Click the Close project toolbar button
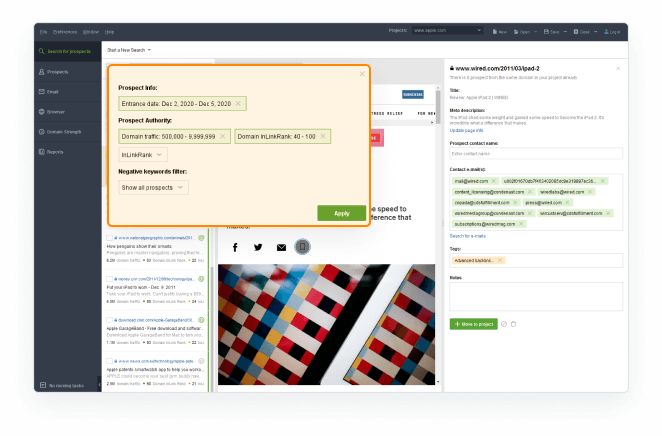Screen dimensions: 662x436 pyautogui.click(x=581, y=32)
